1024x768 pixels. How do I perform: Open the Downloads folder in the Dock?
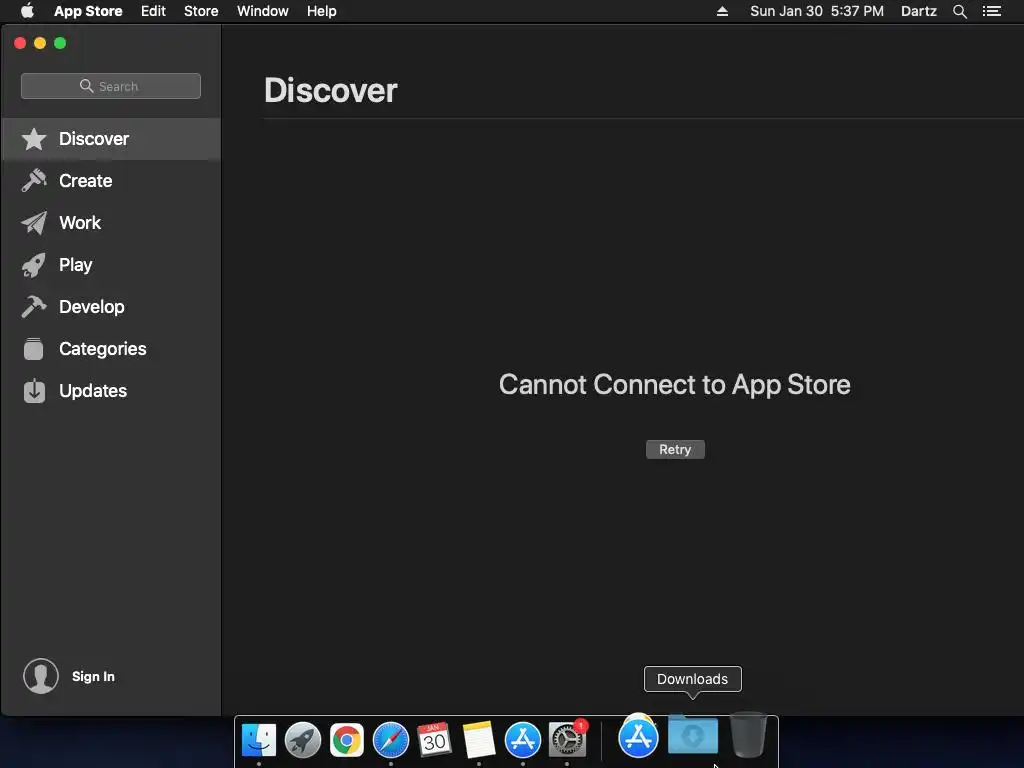tap(693, 735)
